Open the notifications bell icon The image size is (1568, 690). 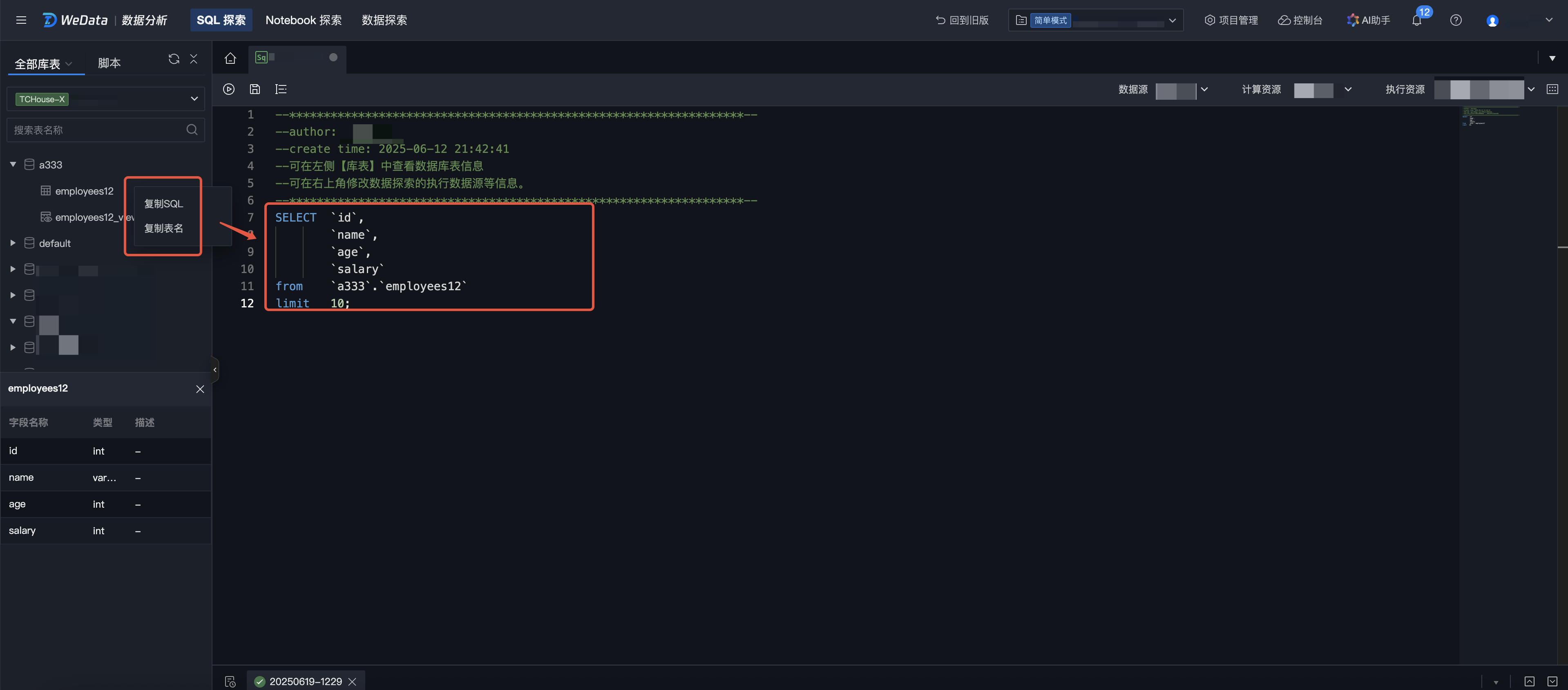[x=1416, y=21]
